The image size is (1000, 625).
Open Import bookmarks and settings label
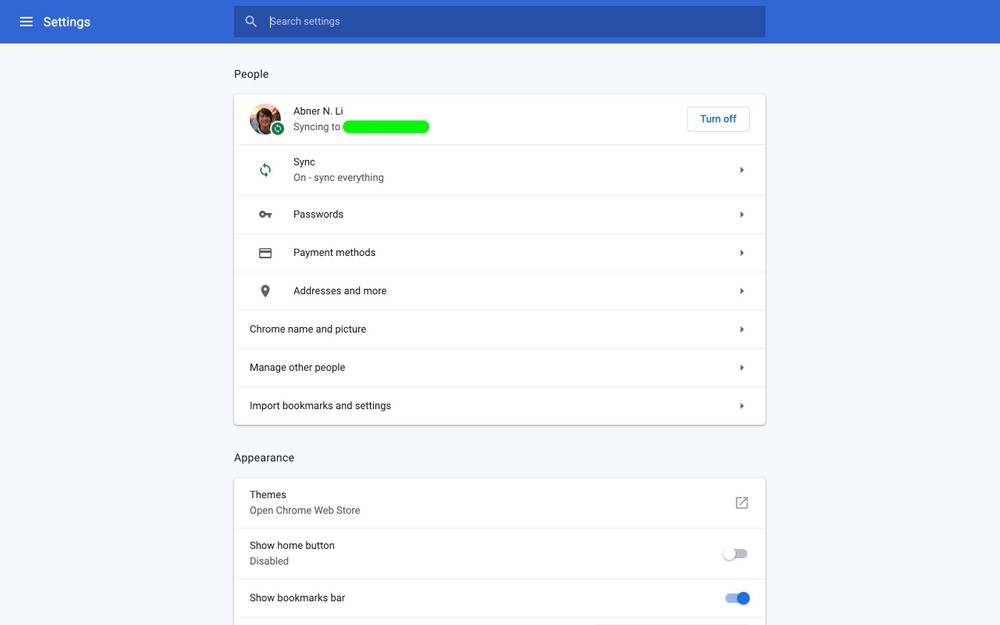click(x=320, y=406)
